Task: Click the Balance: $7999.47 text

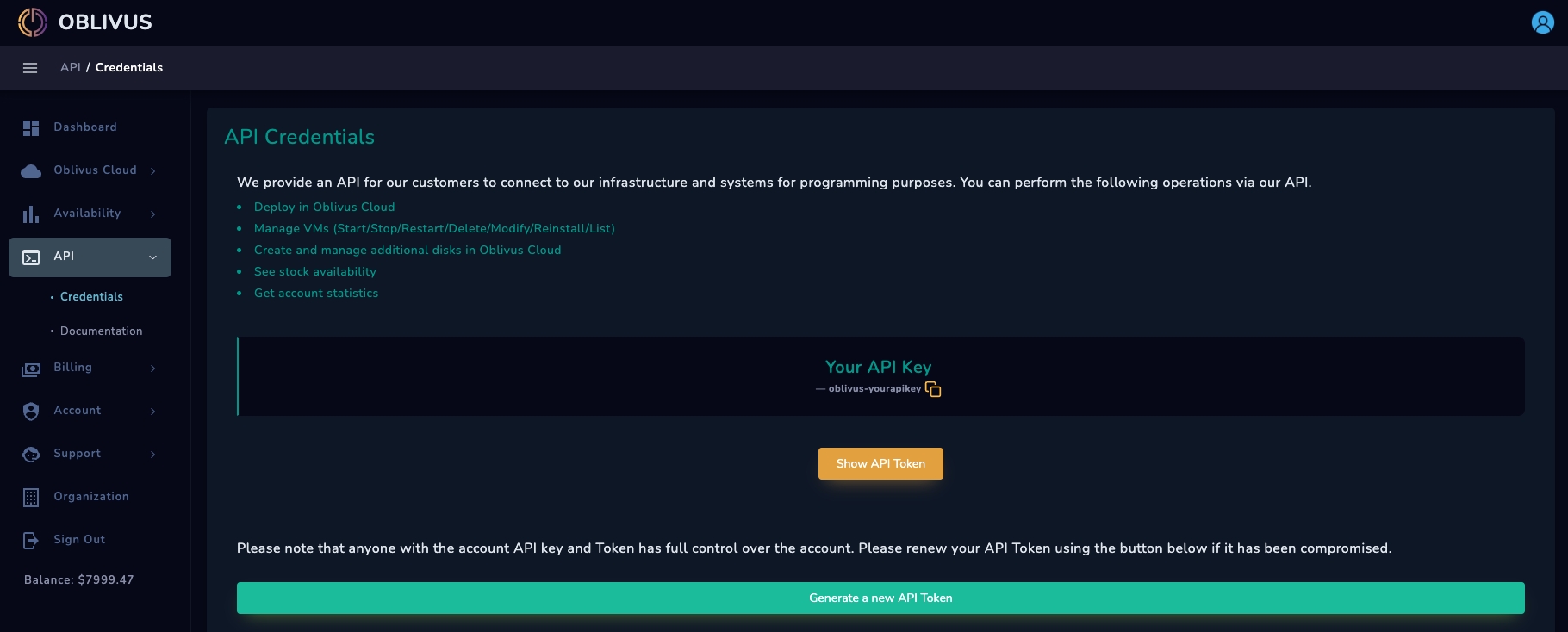Action: pos(79,579)
